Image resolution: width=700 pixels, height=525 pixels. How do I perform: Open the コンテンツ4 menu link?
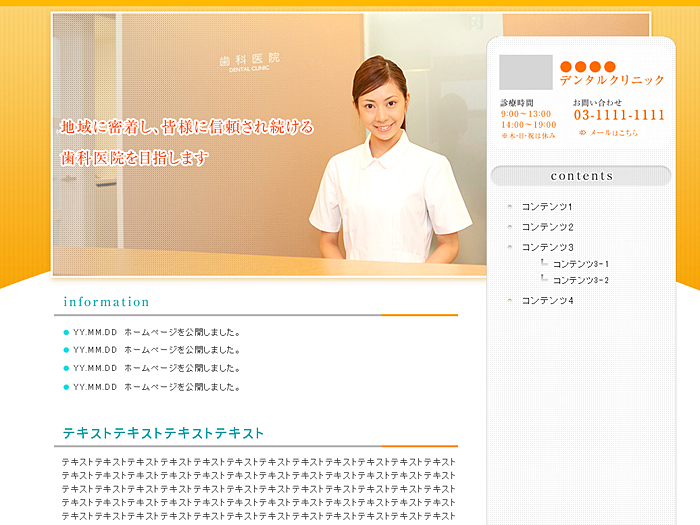coord(547,300)
